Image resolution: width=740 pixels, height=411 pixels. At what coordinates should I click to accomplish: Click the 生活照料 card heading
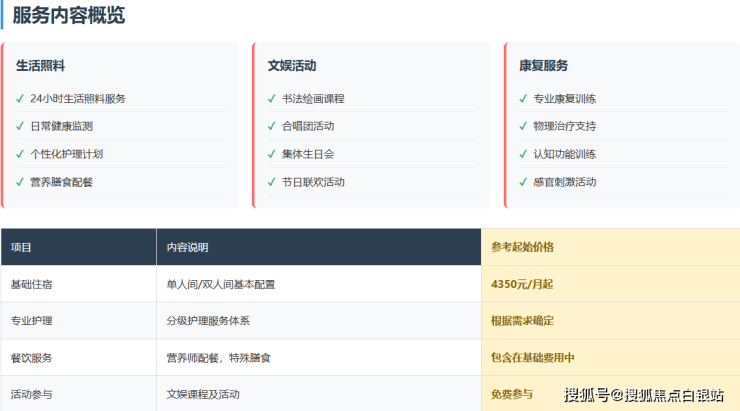41,66
